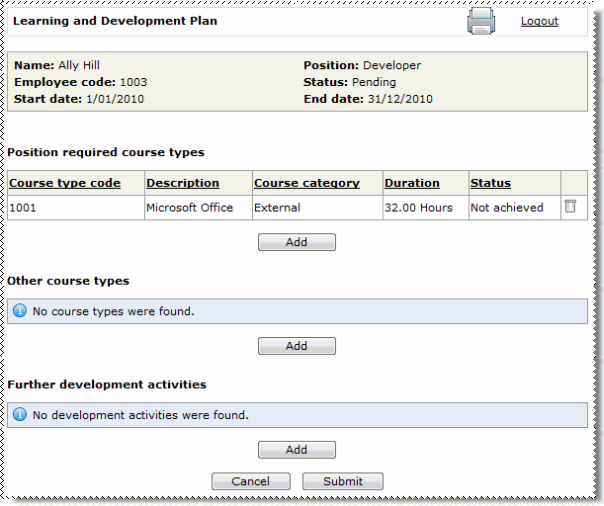
Task: Select the 'Microsoft Office' description cell
Action: (198, 208)
